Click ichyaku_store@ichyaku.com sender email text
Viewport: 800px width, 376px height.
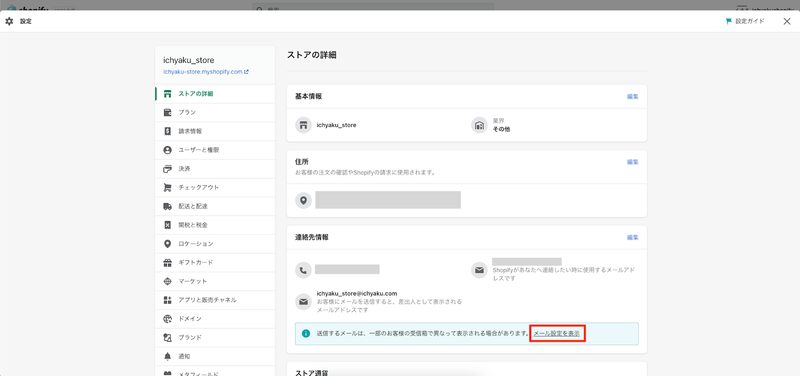pyautogui.click(x=357, y=293)
